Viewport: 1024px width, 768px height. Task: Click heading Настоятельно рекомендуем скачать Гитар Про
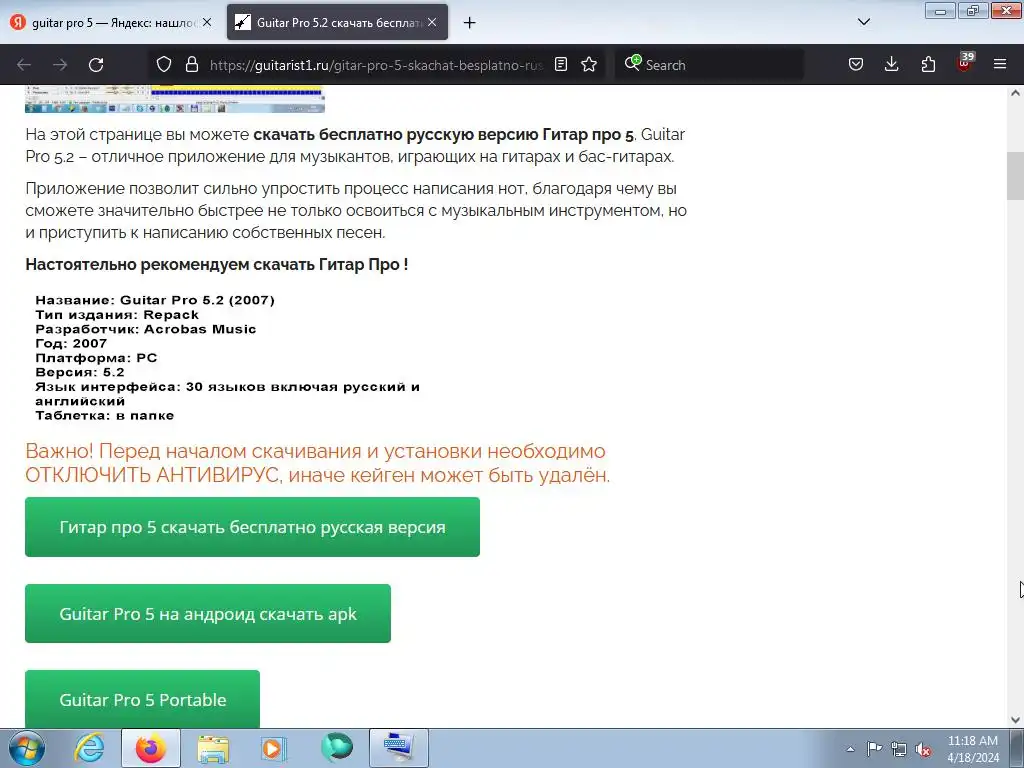217,264
